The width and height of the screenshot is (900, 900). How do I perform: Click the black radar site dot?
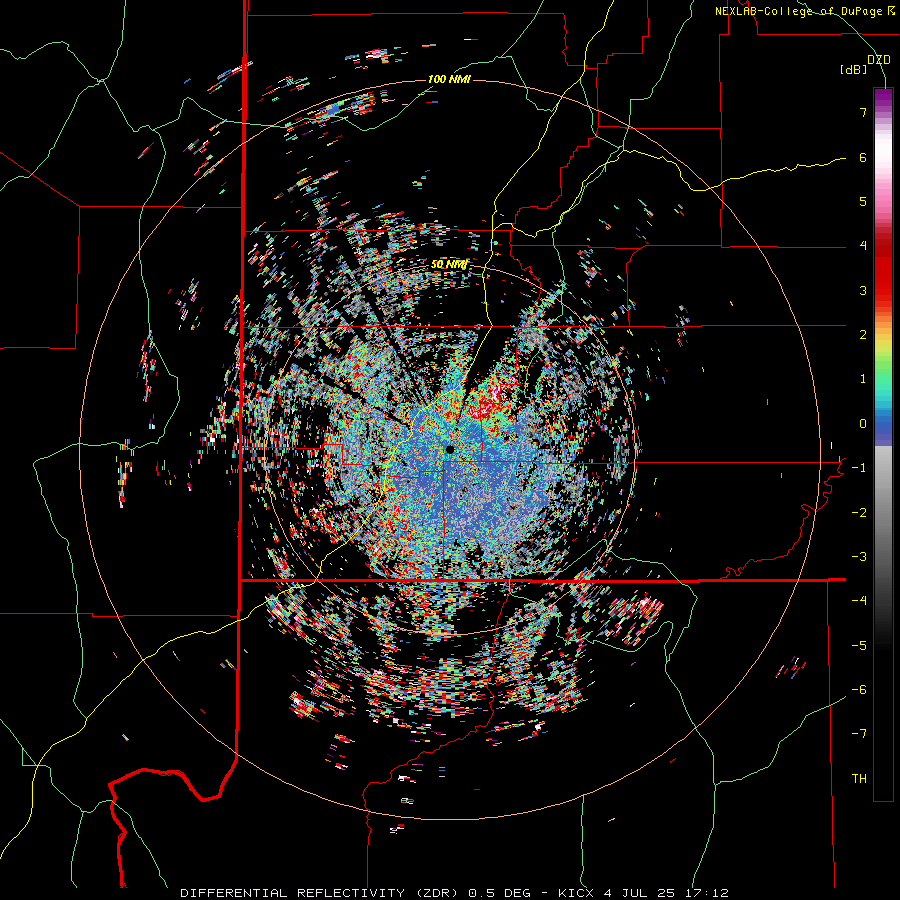click(x=449, y=449)
